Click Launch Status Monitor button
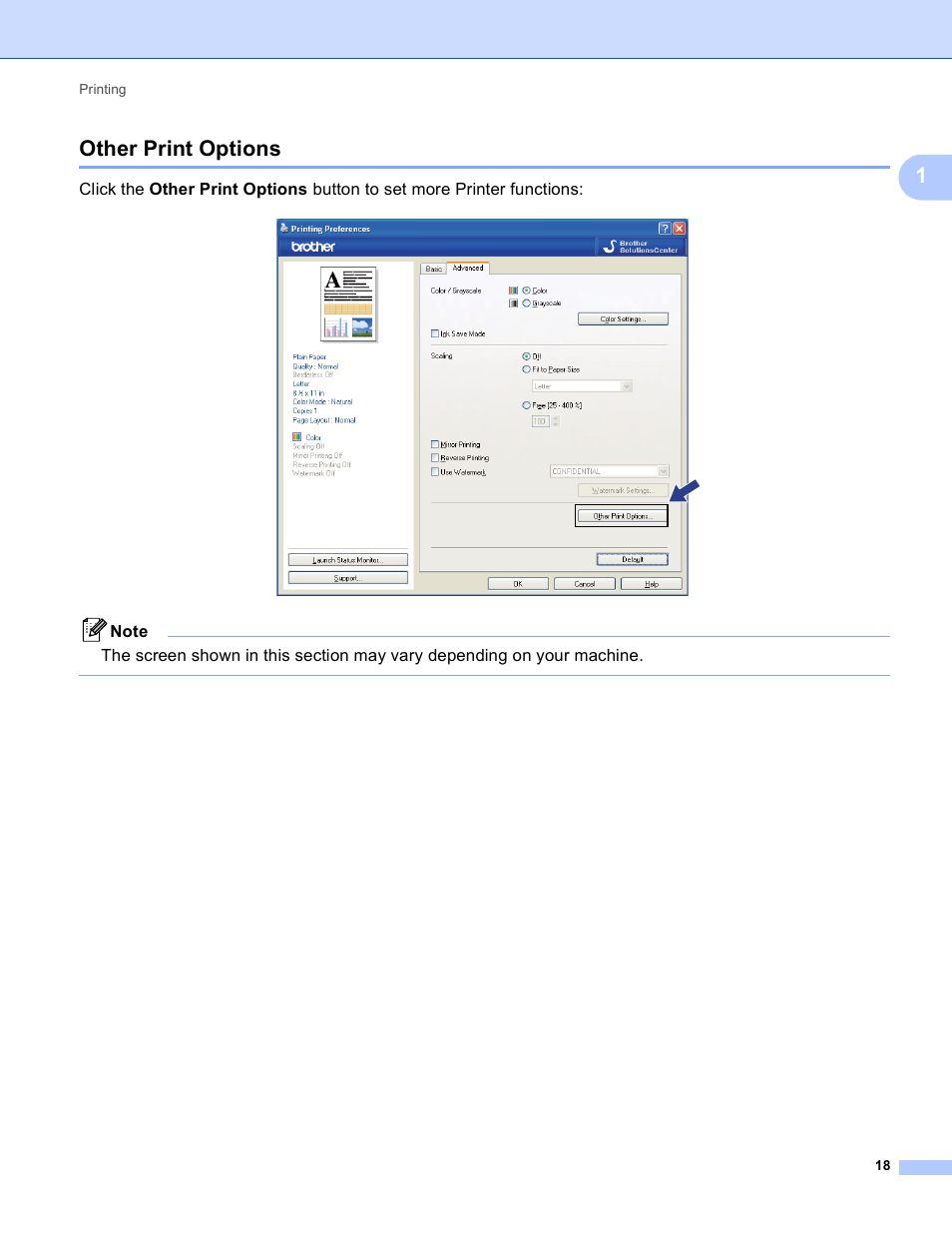 [347, 560]
